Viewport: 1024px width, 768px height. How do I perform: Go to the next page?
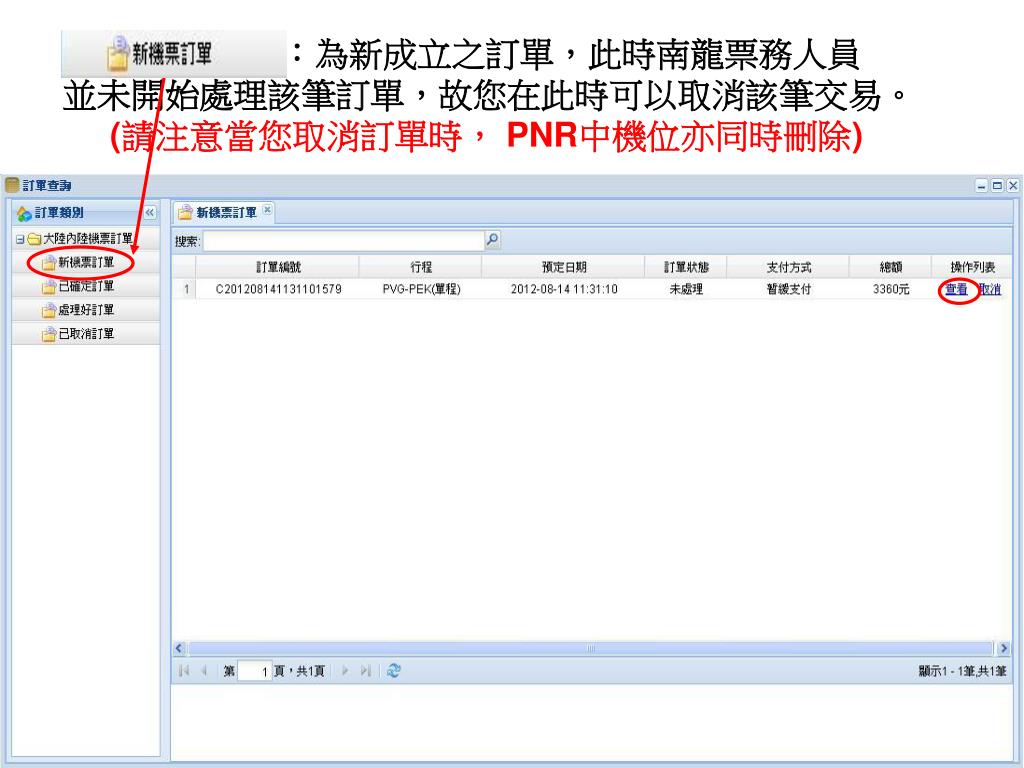click(345, 671)
